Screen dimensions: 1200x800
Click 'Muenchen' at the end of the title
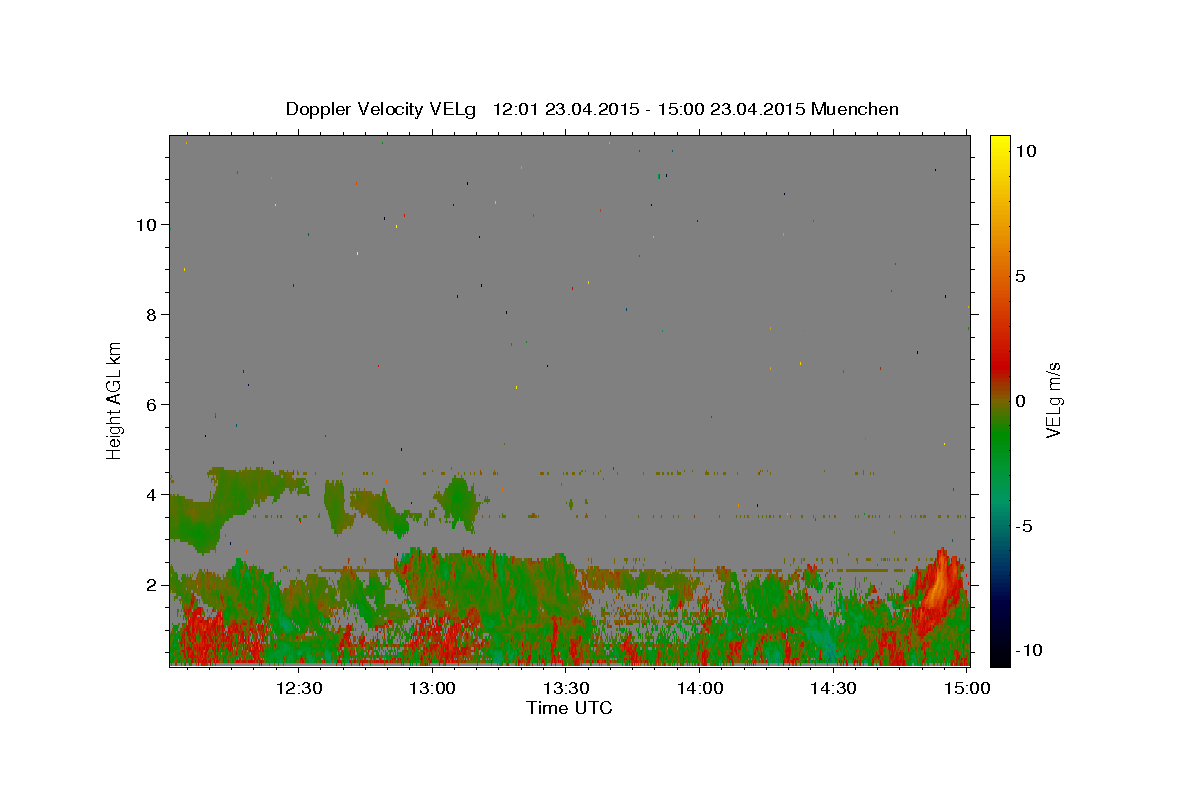[855, 109]
